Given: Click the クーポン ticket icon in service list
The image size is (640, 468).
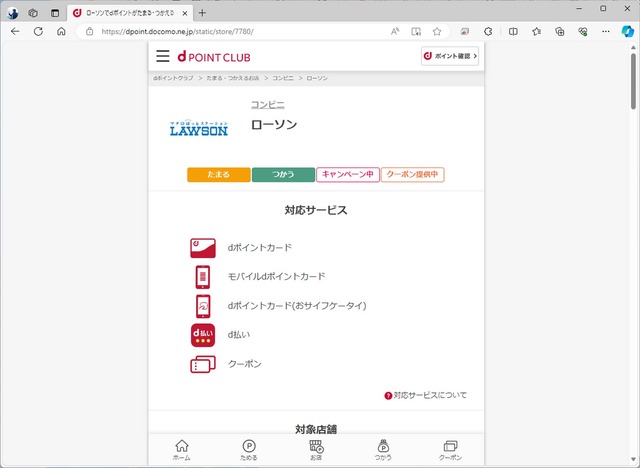Looking at the screenshot, I should click(x=203, y=364).
